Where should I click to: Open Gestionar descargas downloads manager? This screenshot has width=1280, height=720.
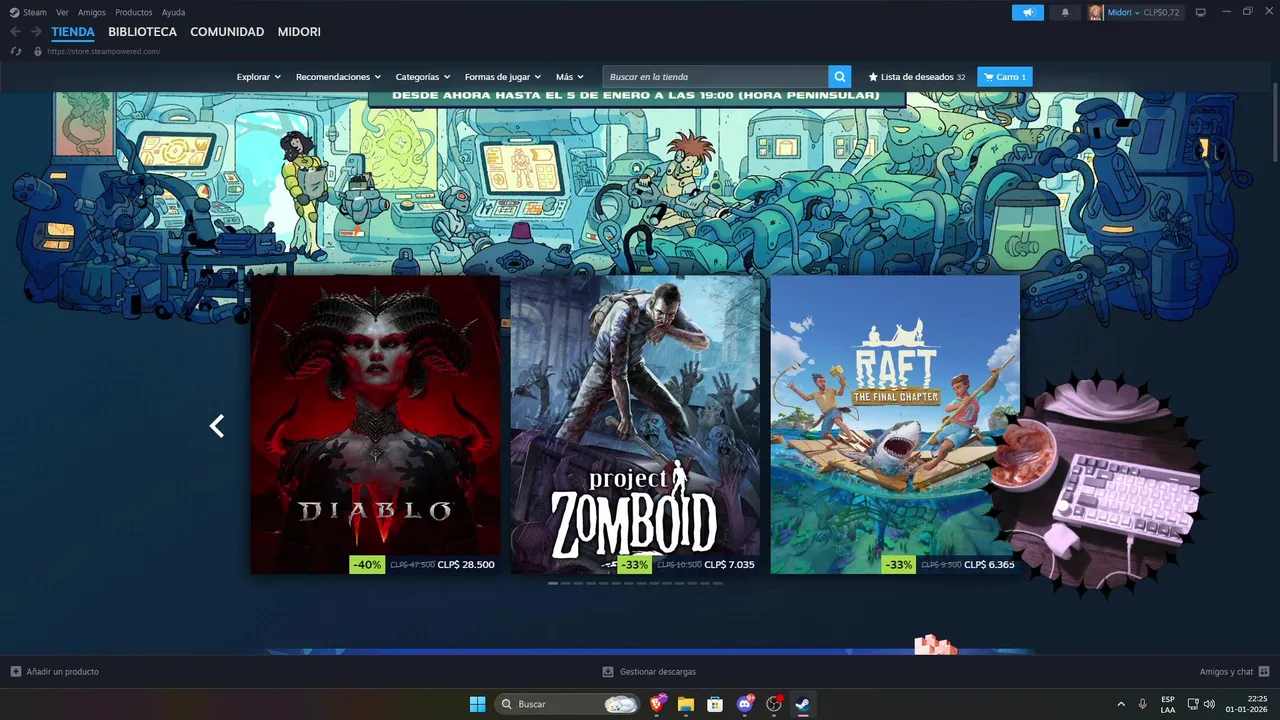pos(649,672)
